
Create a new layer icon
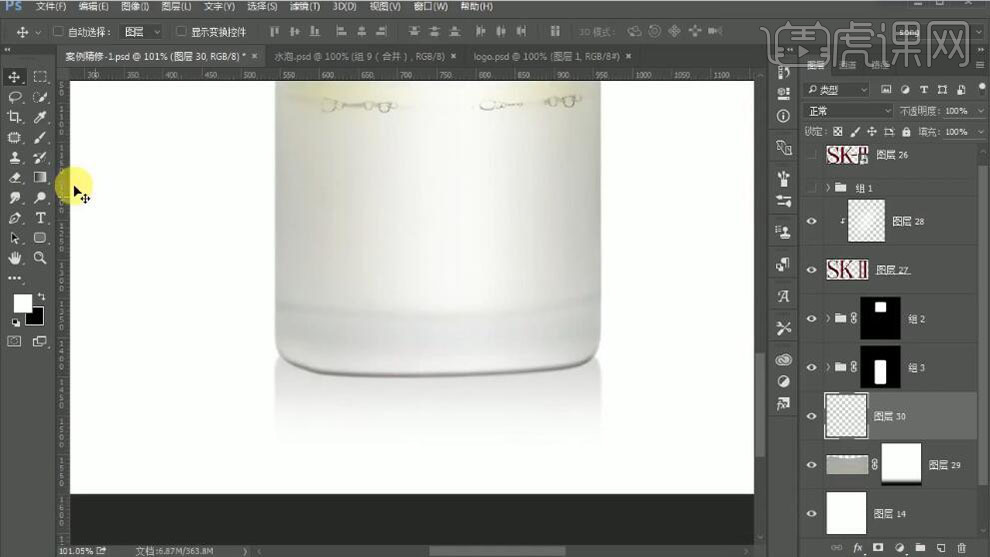pyautogui.click(x=941, y=548)
